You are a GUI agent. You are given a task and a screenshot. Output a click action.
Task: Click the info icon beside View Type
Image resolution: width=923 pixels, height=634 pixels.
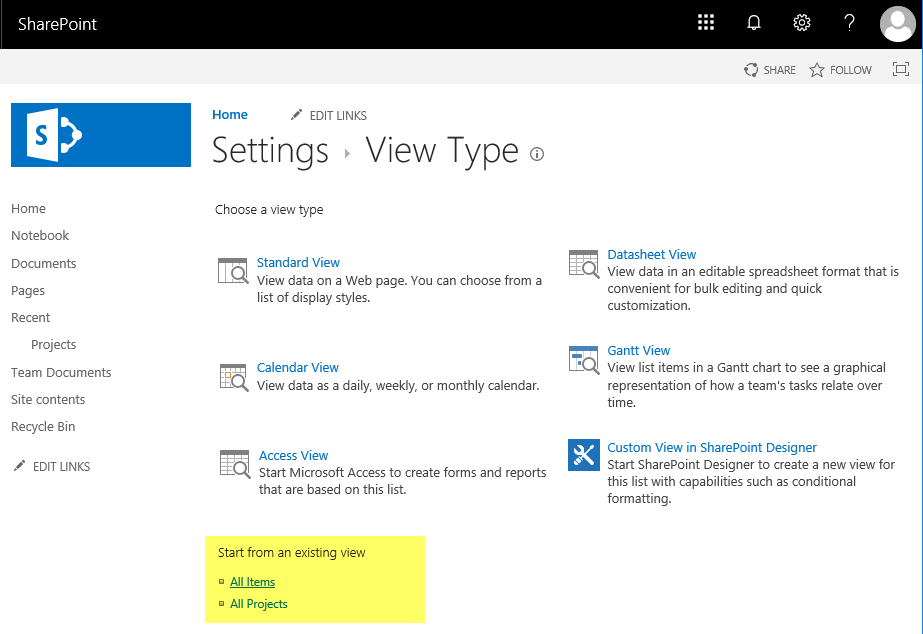pos(537,154)
